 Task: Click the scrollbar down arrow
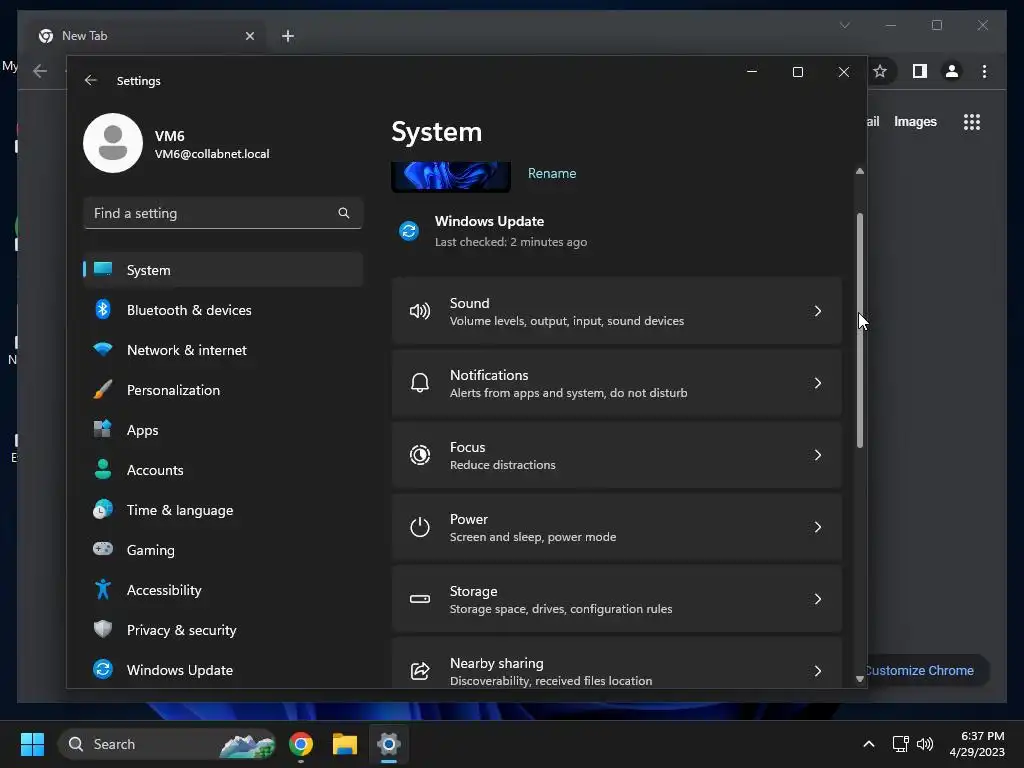859,679
